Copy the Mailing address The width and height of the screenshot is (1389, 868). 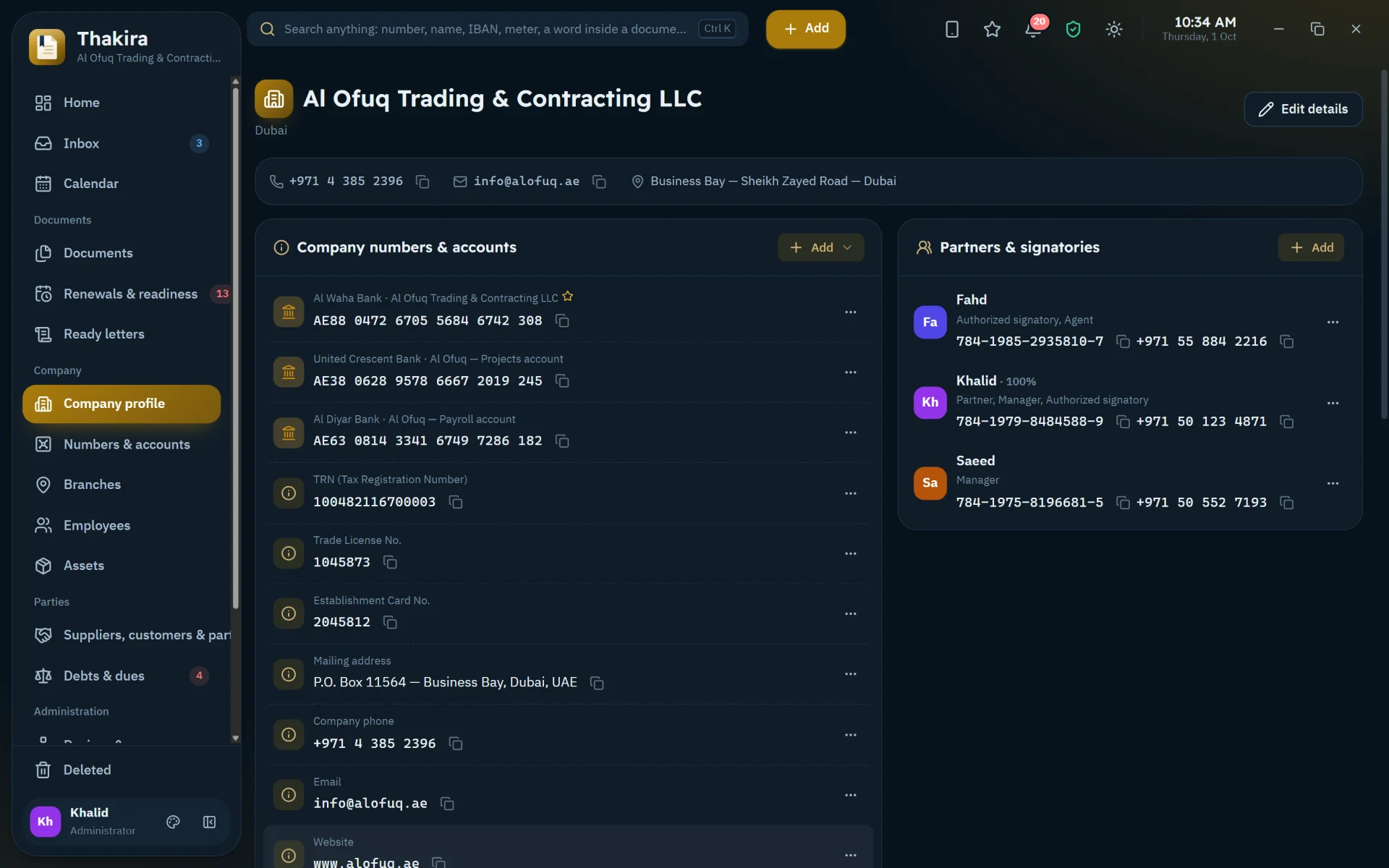pyautogui.click(x=597, y=683)
